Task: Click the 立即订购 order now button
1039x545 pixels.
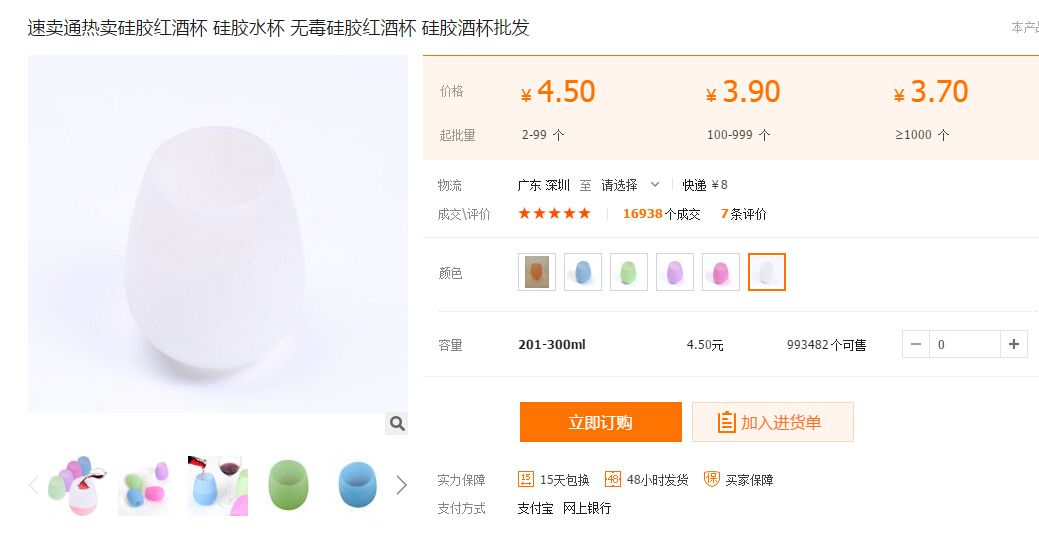Action: click(600, 422)
